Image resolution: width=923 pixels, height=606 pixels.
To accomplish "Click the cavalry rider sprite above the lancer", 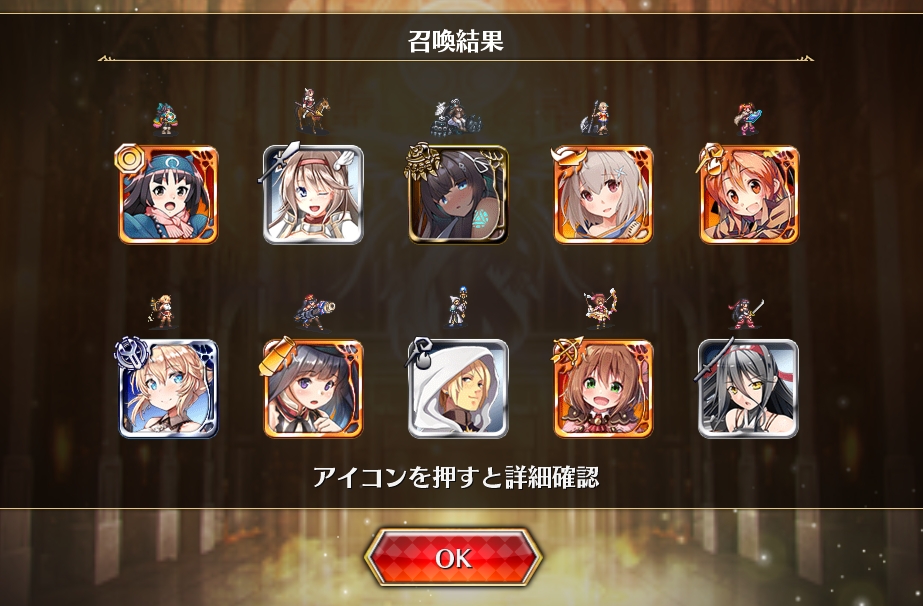I will coord(313,111).
